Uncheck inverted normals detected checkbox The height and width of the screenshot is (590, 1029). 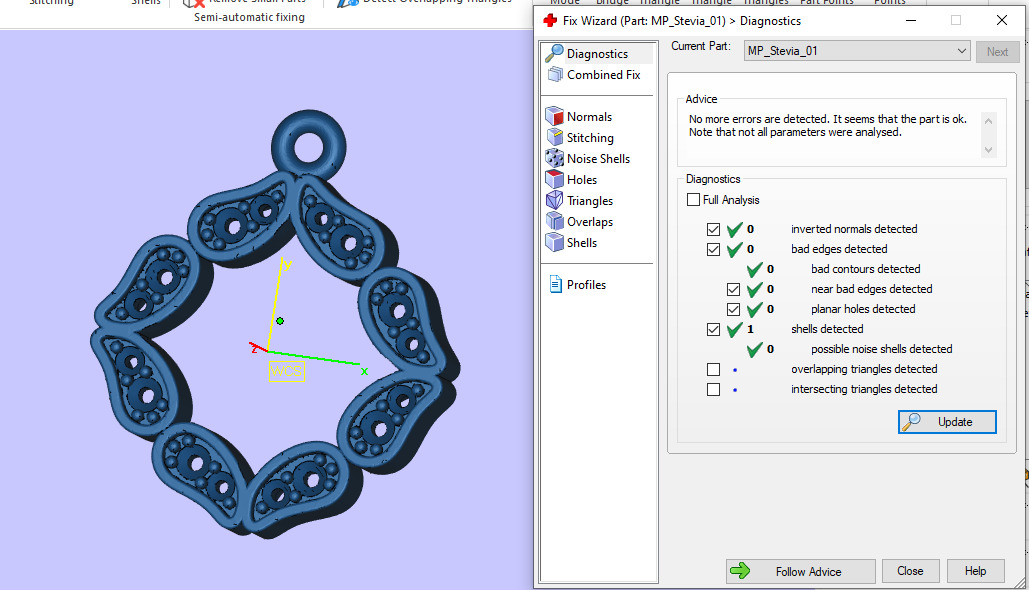[713, 229]
